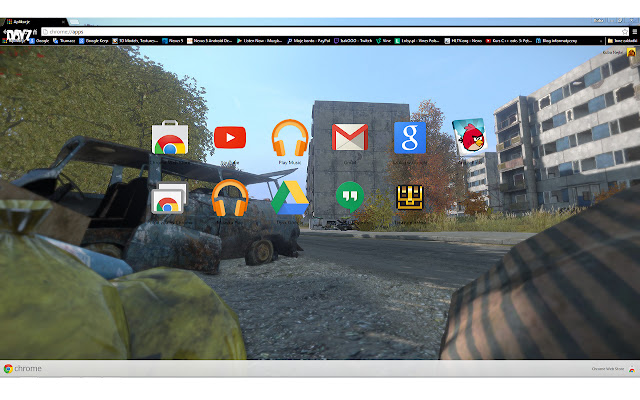This screenshot has height=400, width=640.
Task: Launch the yellow treasure chest game app
Action: [x=410, y=198]
